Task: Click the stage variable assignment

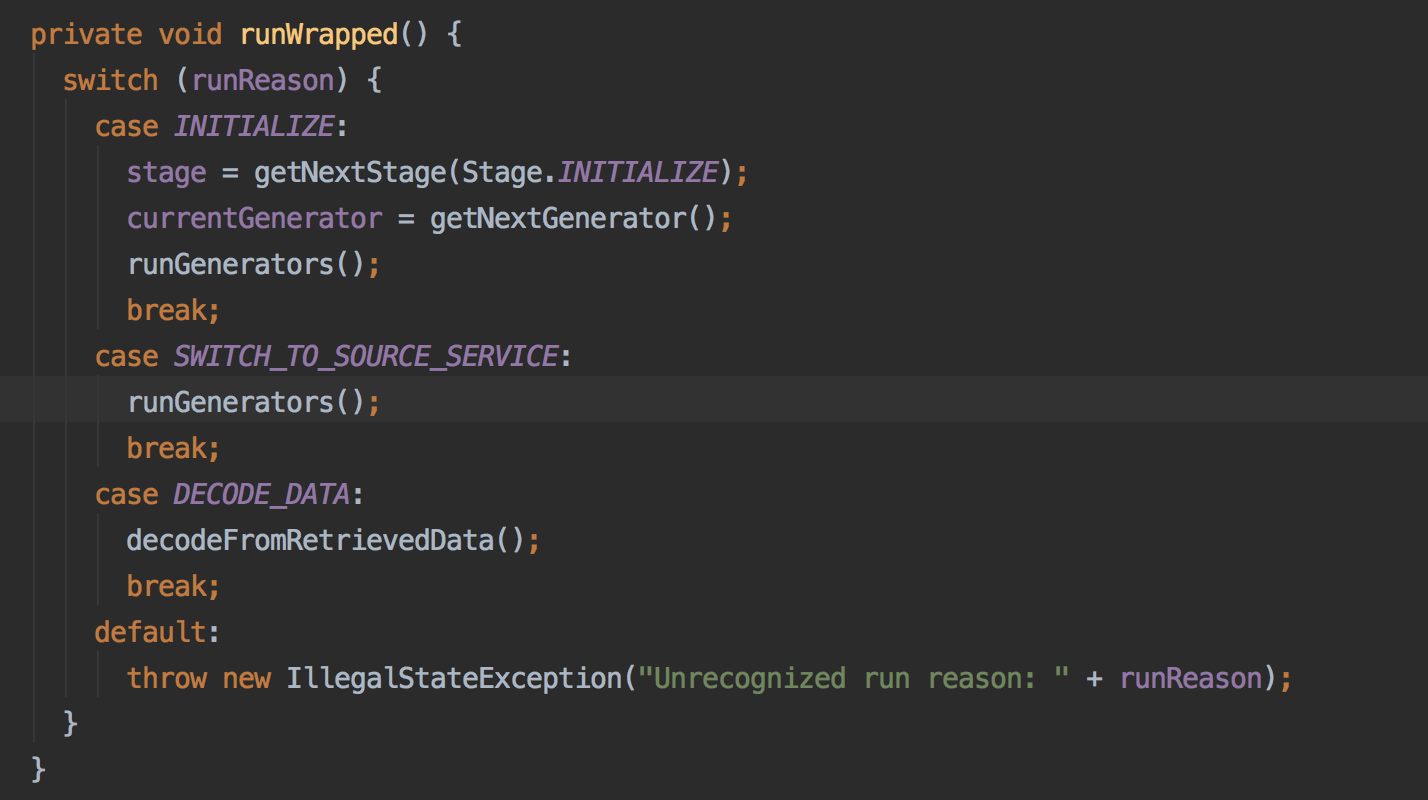Action: tap(166, 171)
